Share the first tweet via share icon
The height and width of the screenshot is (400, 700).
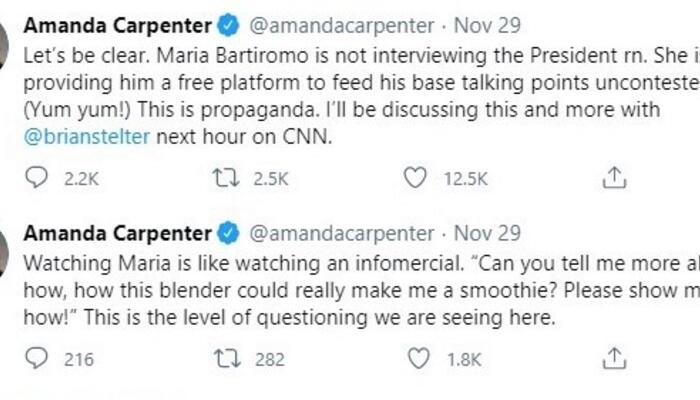616,178
